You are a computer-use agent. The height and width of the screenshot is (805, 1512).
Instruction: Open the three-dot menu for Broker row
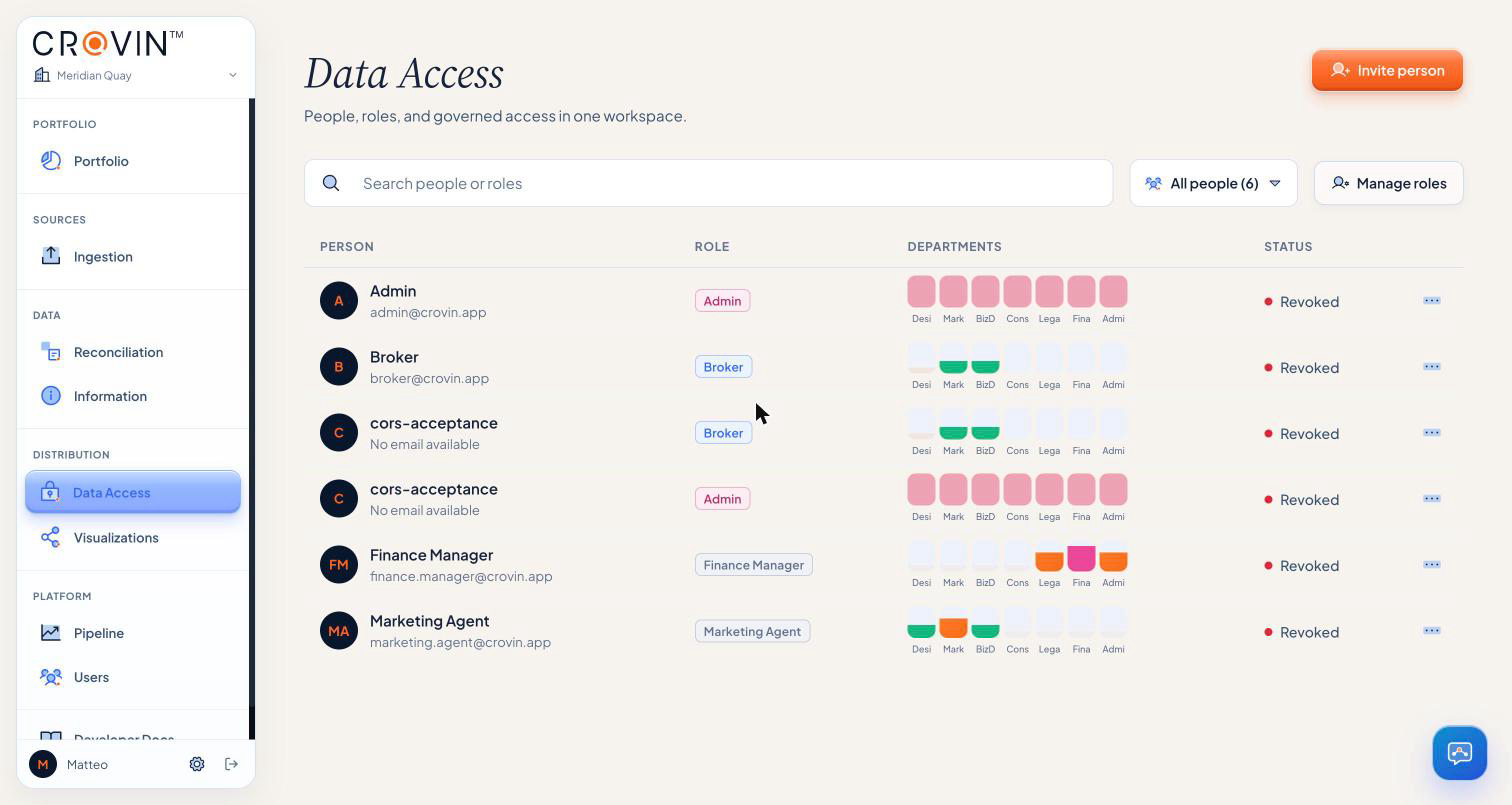click(x=1432, y=366)
